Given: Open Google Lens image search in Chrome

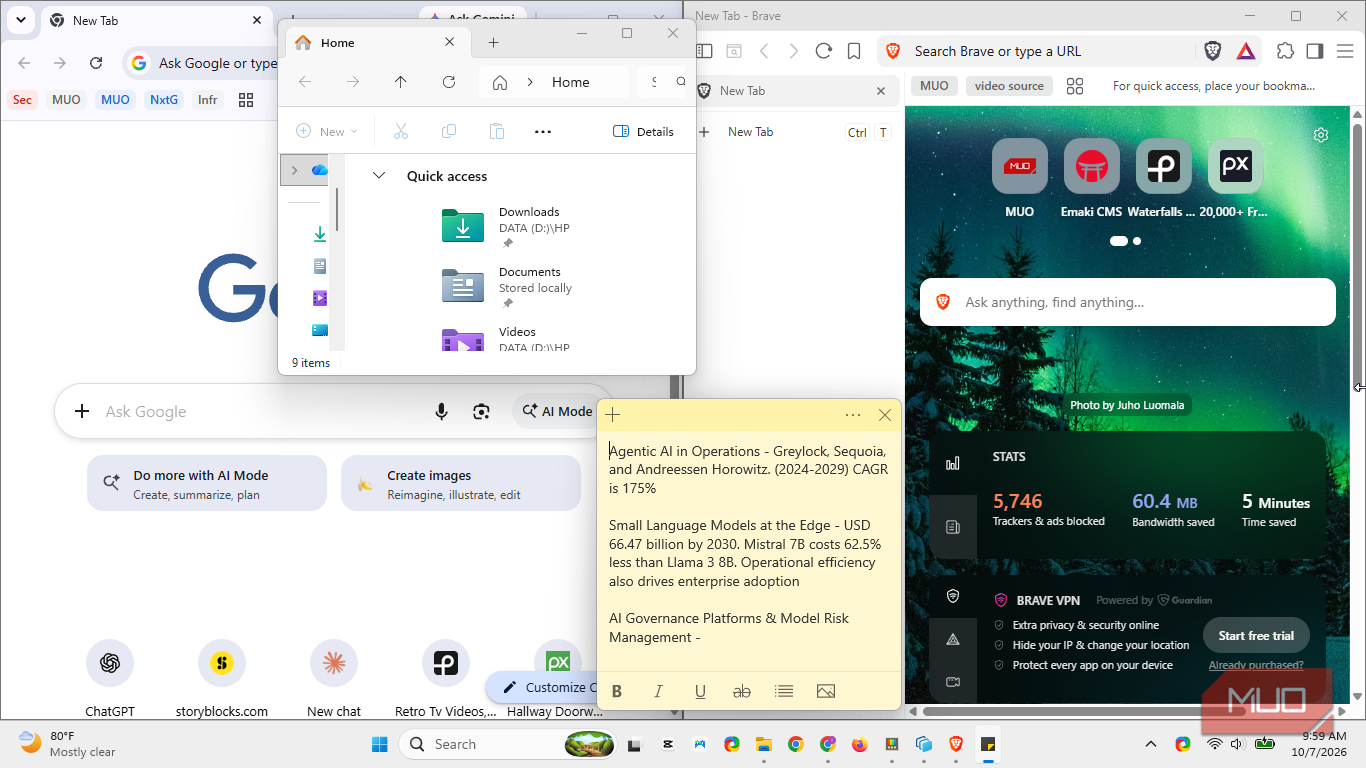Looking at the screenshot, I should pos(482,411).
